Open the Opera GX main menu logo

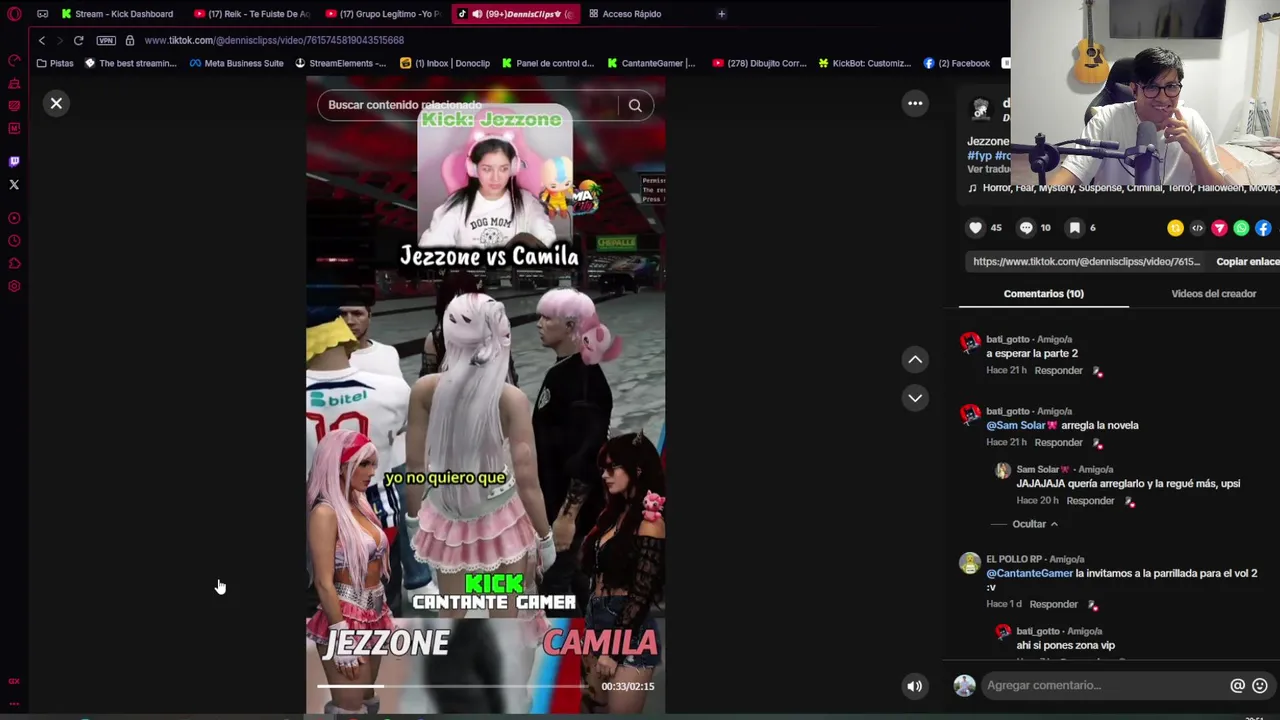click(x=14, y=14)
